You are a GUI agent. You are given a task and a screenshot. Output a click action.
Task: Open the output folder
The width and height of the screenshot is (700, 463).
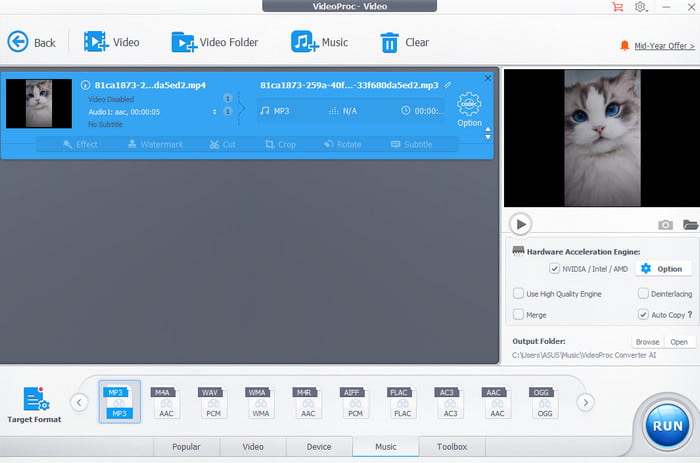679,342
